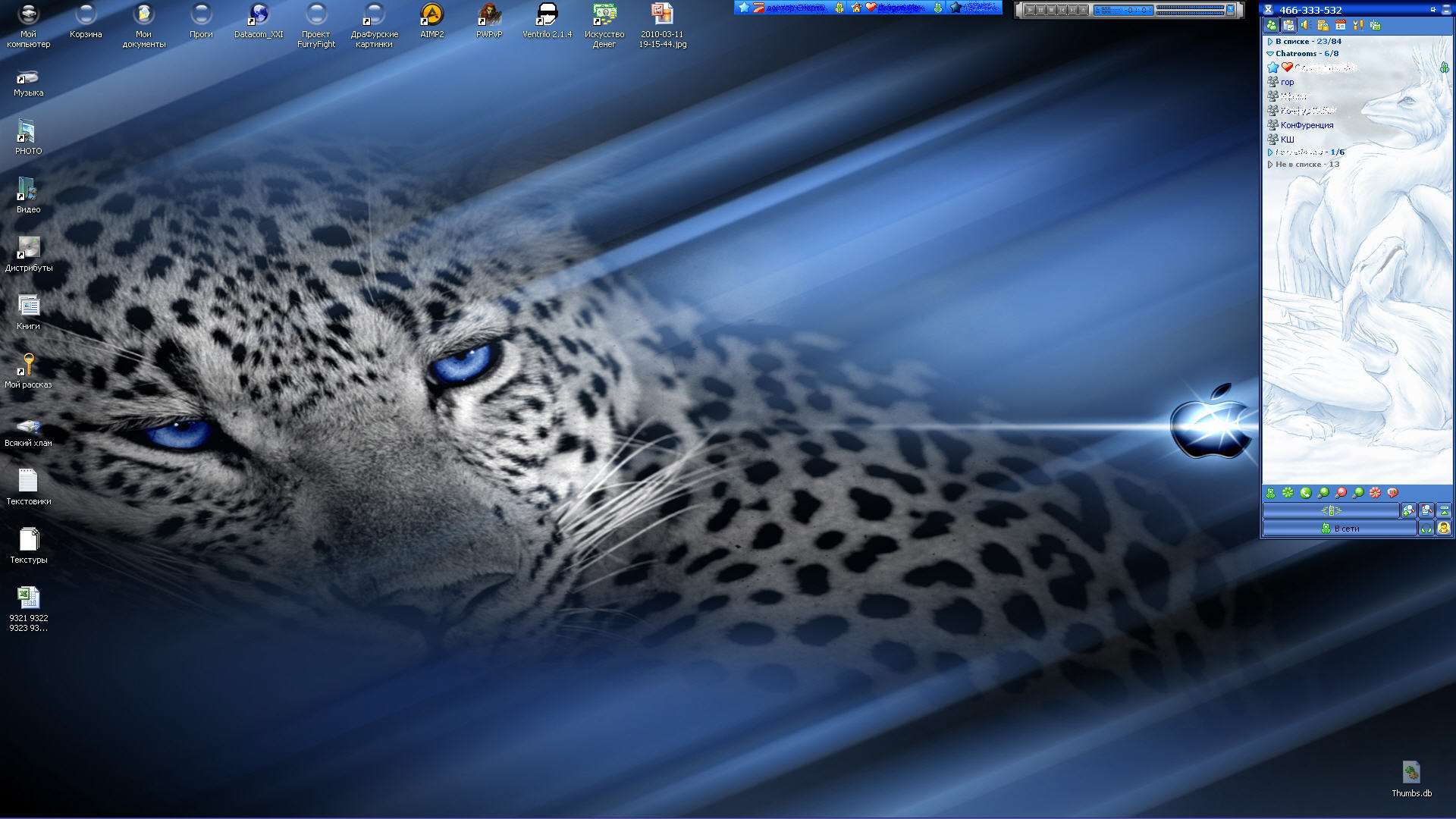Mute sounds via speaker icon
This screenshot has width=1456, height=819.
point(1306,25)
